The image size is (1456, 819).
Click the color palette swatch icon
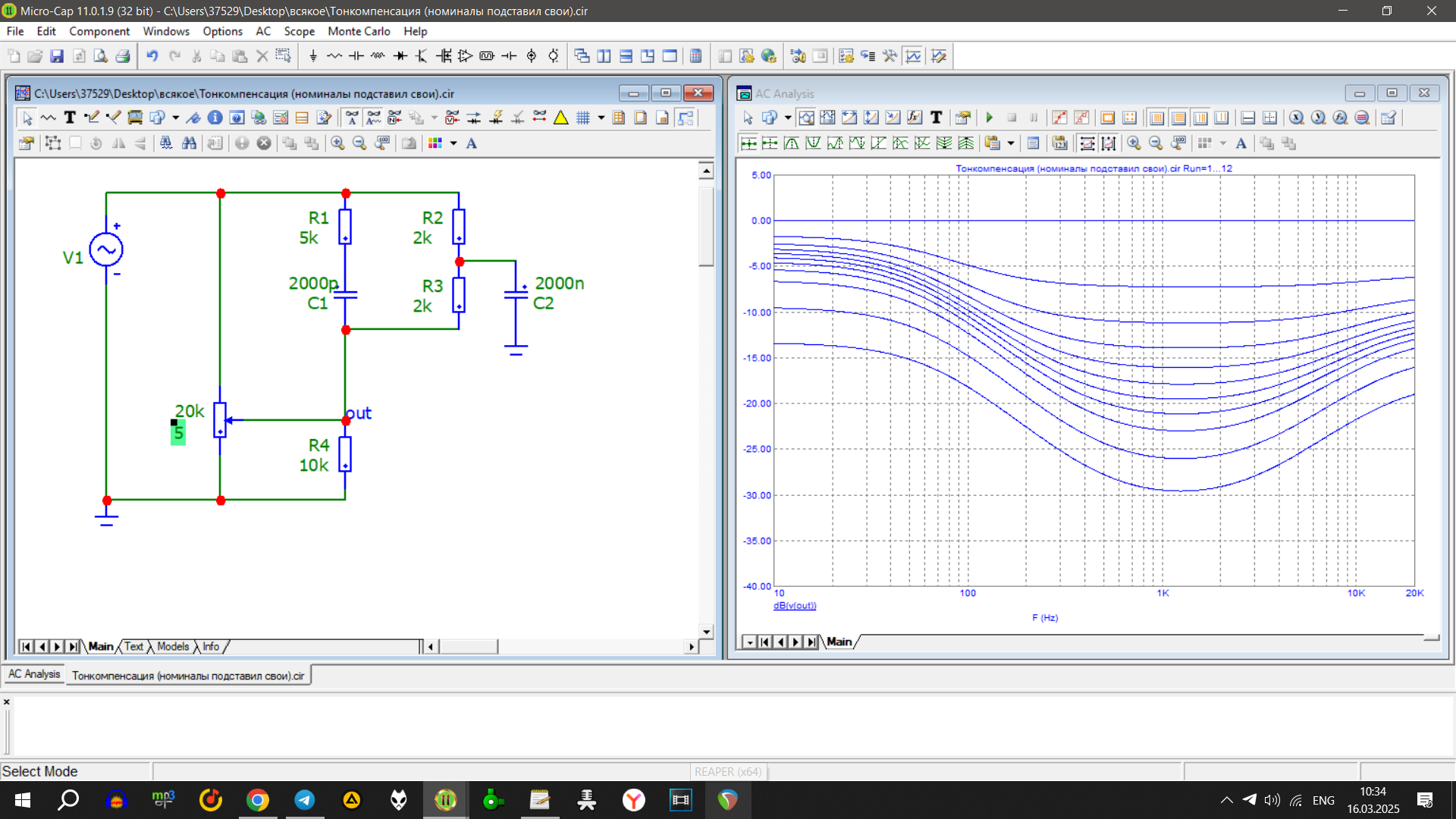tap(435, 143)
